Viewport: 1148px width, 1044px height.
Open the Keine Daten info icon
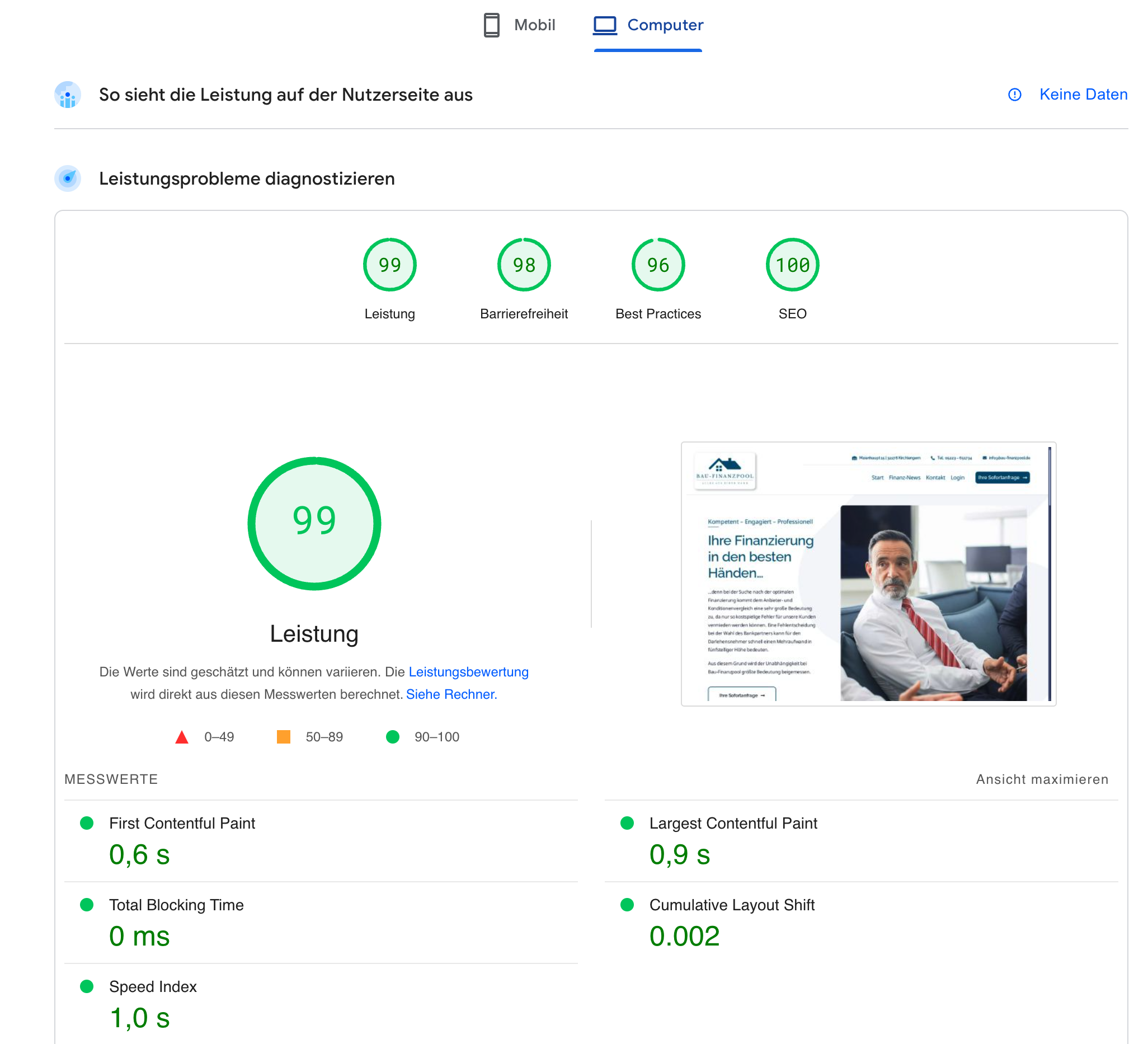point(1015,95)
